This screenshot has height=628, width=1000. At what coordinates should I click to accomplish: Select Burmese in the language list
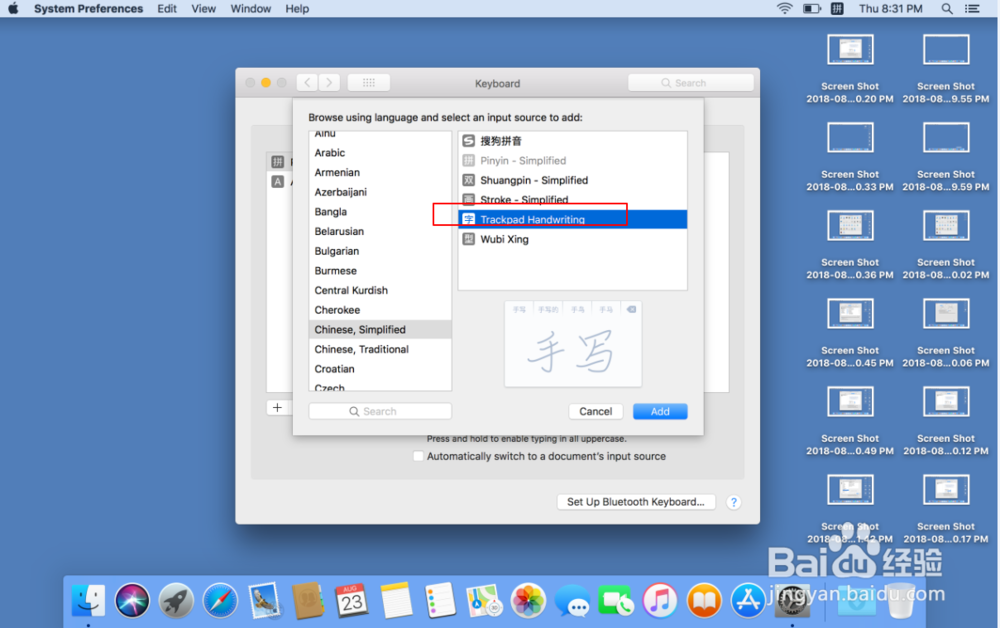tap(380, 270)
